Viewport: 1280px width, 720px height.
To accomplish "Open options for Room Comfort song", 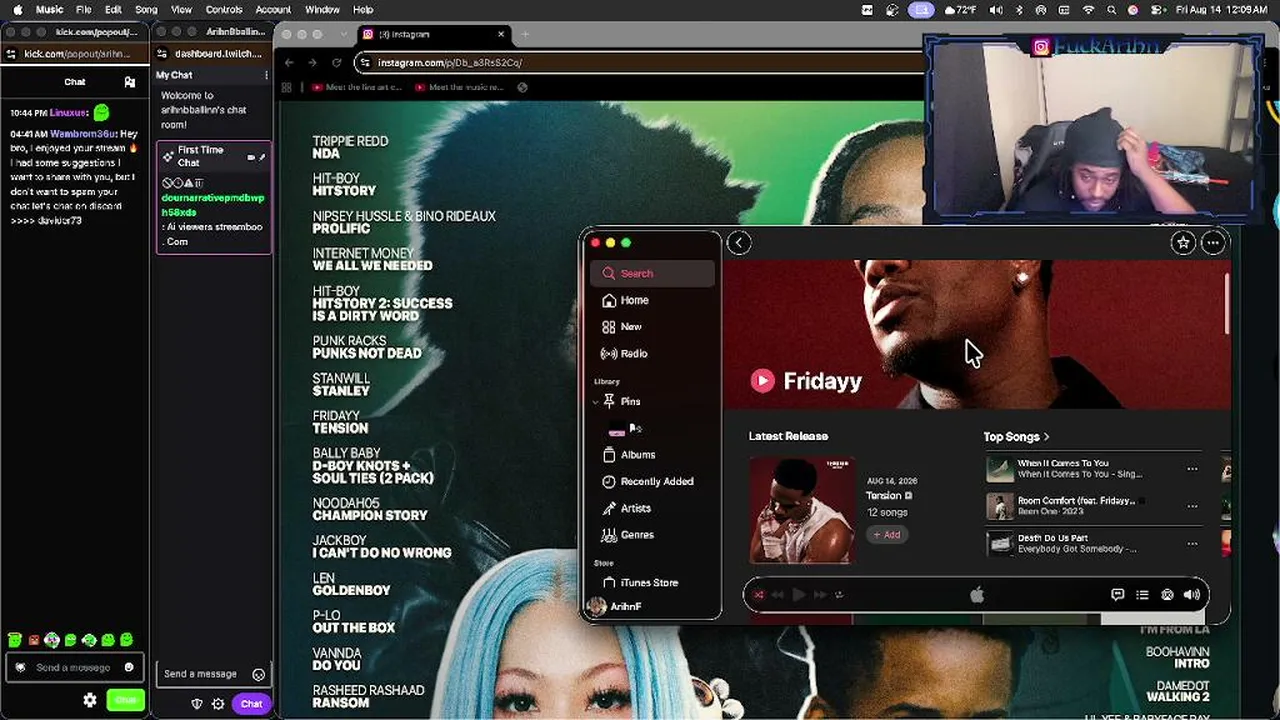I will pos(1192,506).
